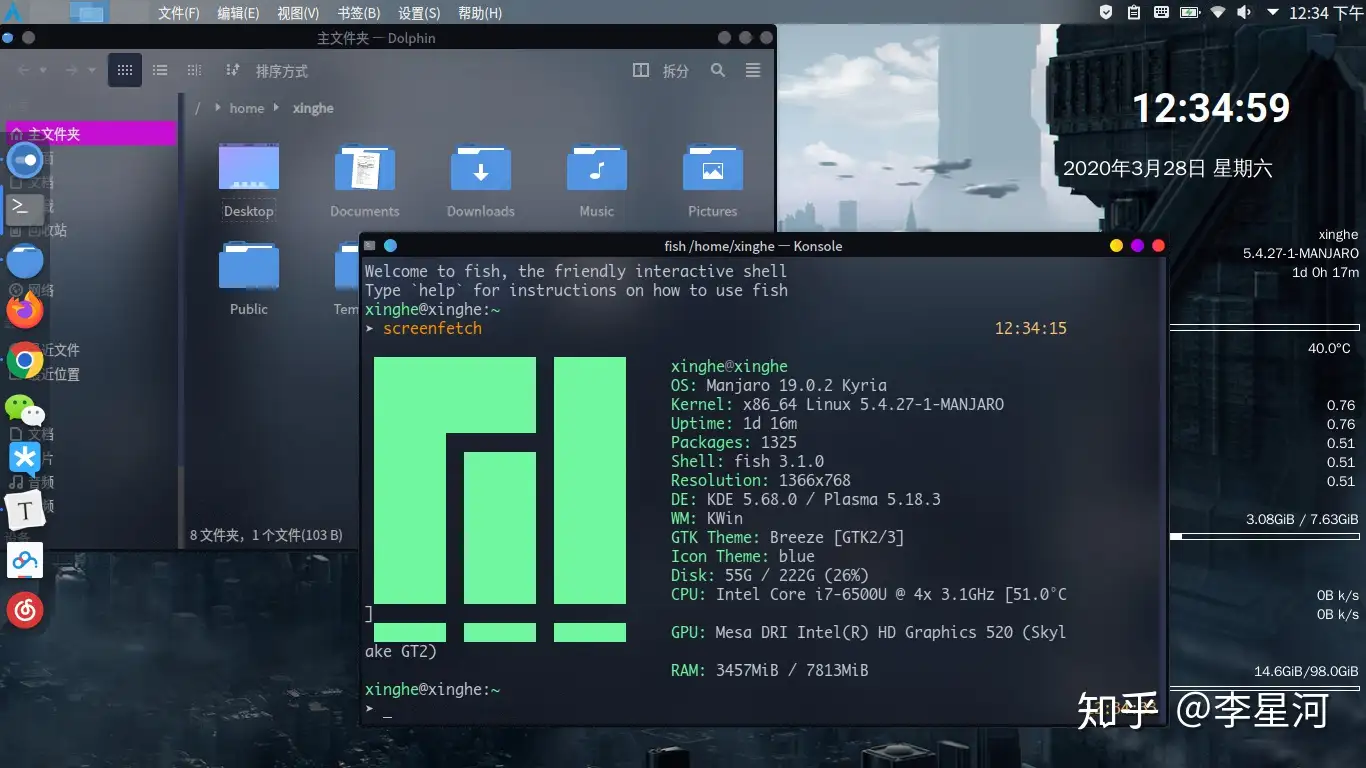Launch Google Chrome from the dock
The width and height of the screenshot is (1366, 768).
25,360
